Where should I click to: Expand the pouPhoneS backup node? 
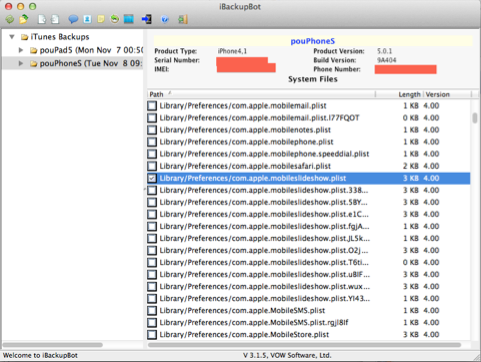pos(21,63)
